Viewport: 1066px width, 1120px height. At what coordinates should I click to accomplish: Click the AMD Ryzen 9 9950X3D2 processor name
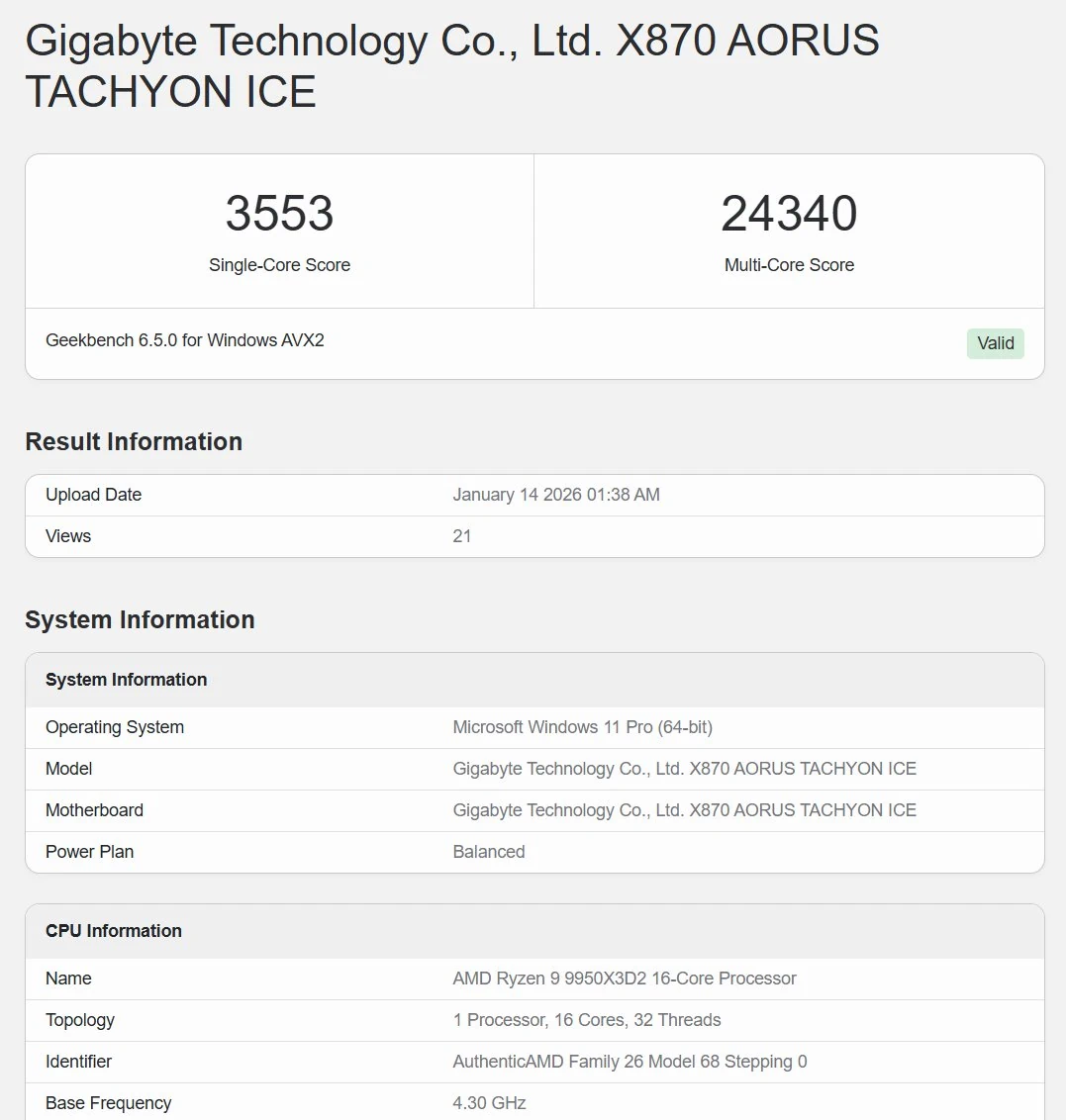(625, 979)
